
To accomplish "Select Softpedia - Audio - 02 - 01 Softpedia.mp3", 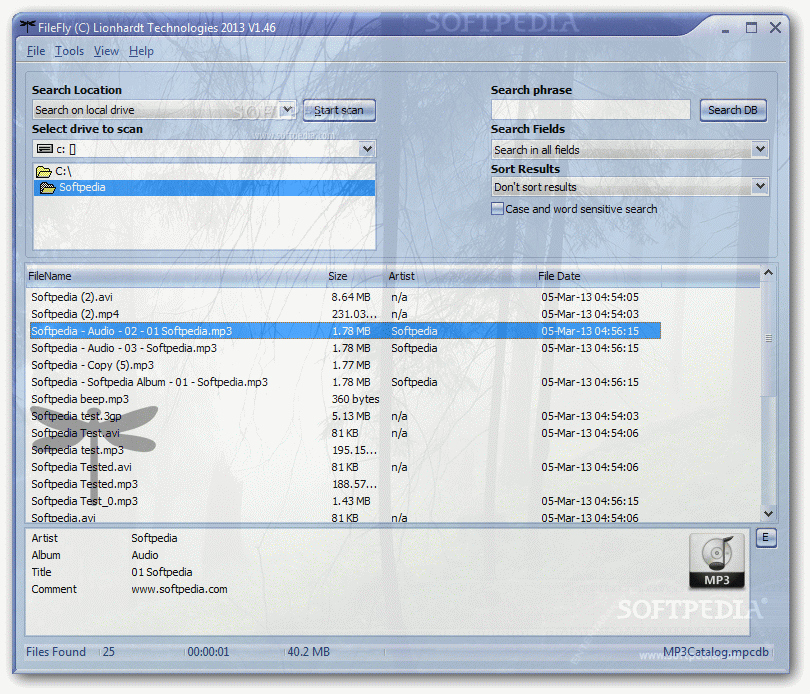I will [345, 331].
